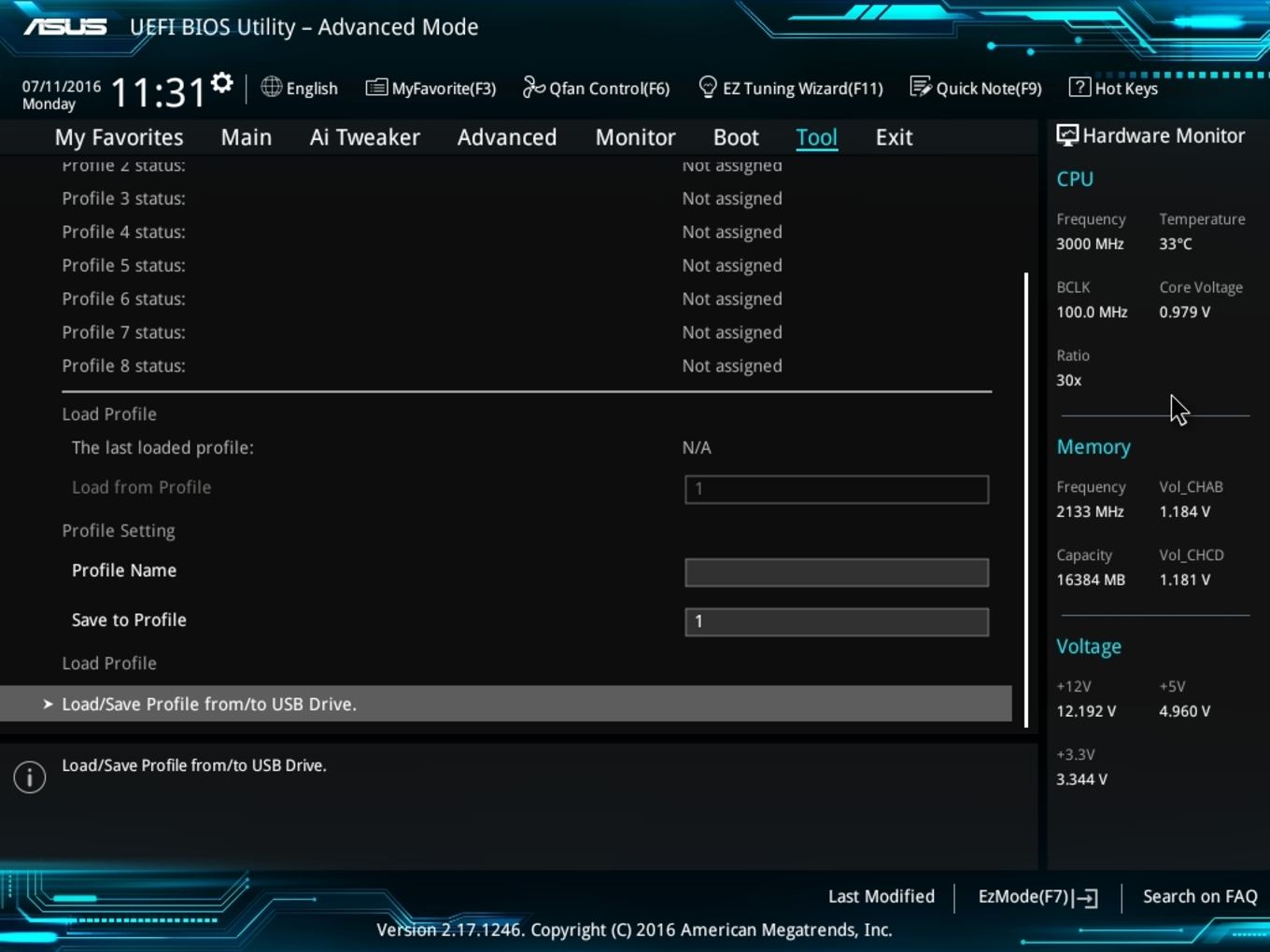
Task: Click the +3.3V 3.344 V reading
Action: [1081, 779]
